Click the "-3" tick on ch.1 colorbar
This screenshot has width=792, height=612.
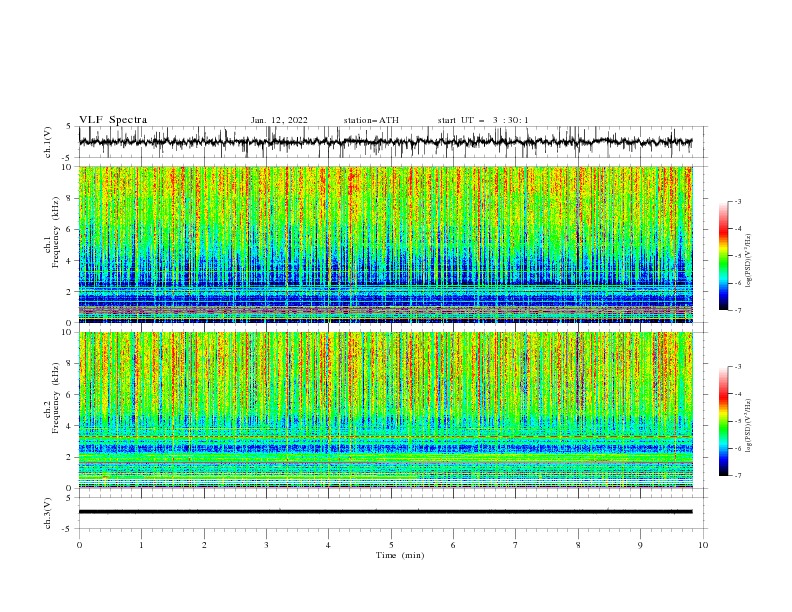(738, 201)
